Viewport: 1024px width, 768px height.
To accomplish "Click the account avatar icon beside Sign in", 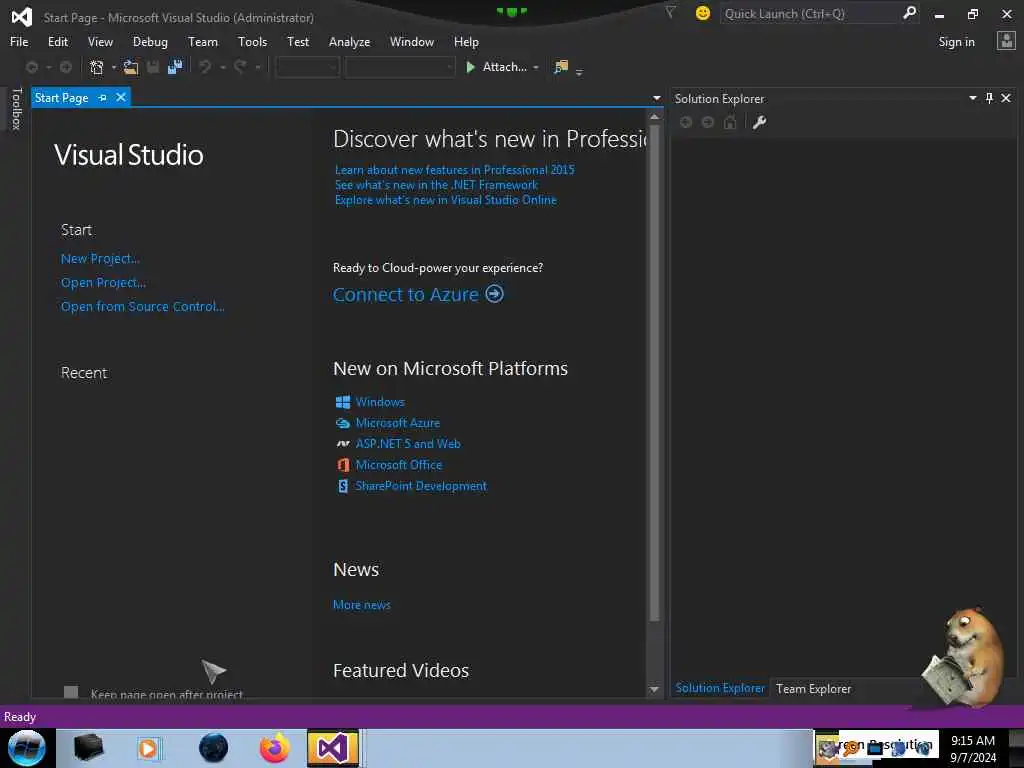I will (x=1006, y=41).
